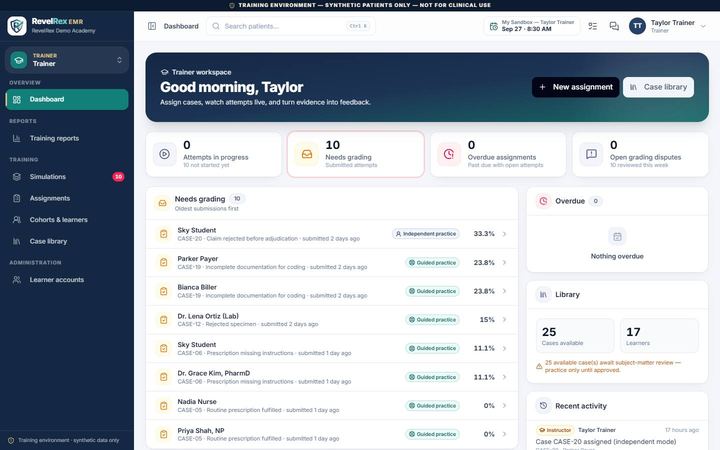Image resolution: width=720 pixels, height=450 pixels.
Task: Open Sky Student CASE-06 row chevron
Action: pos(504,349)
